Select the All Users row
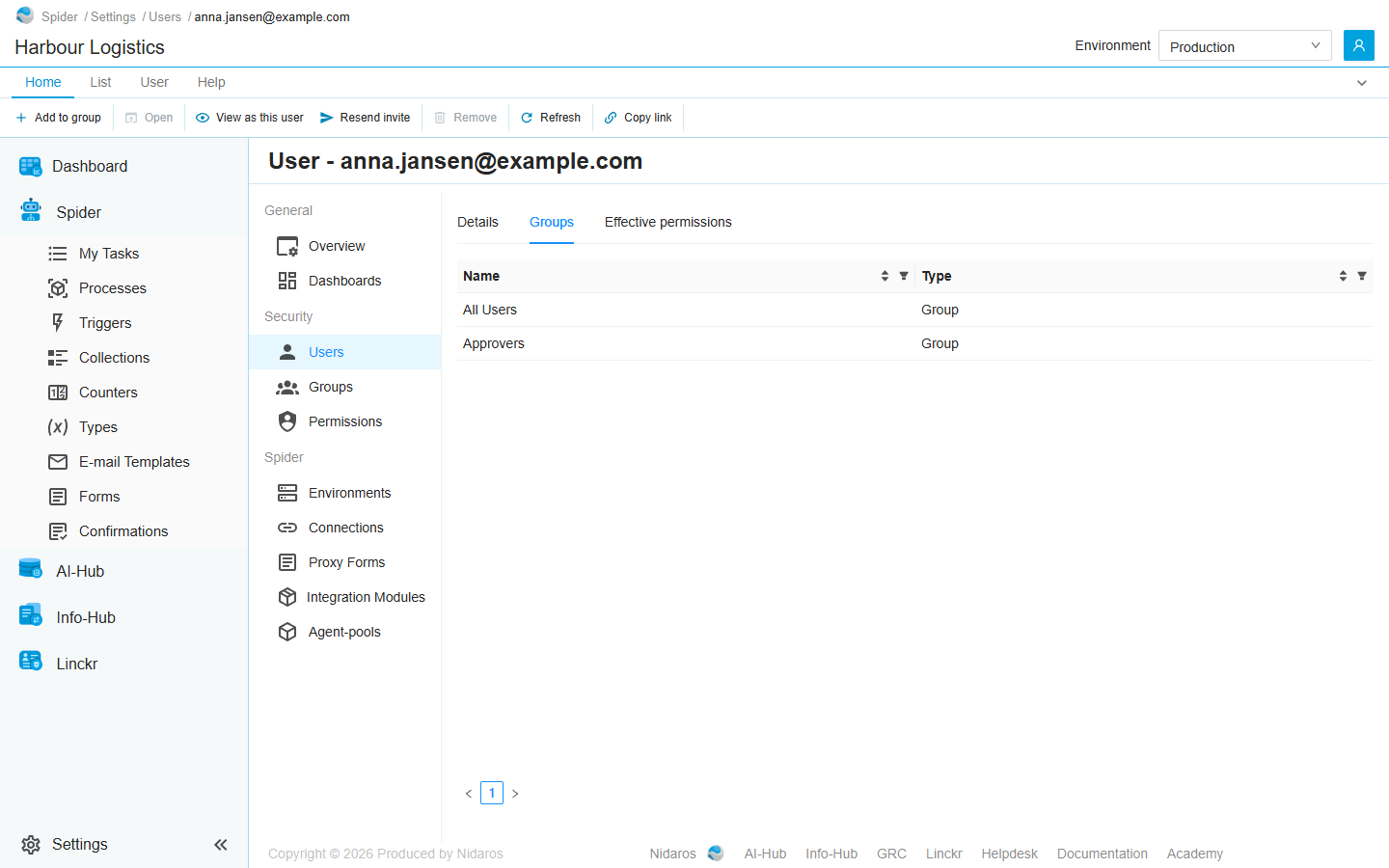 915,310
